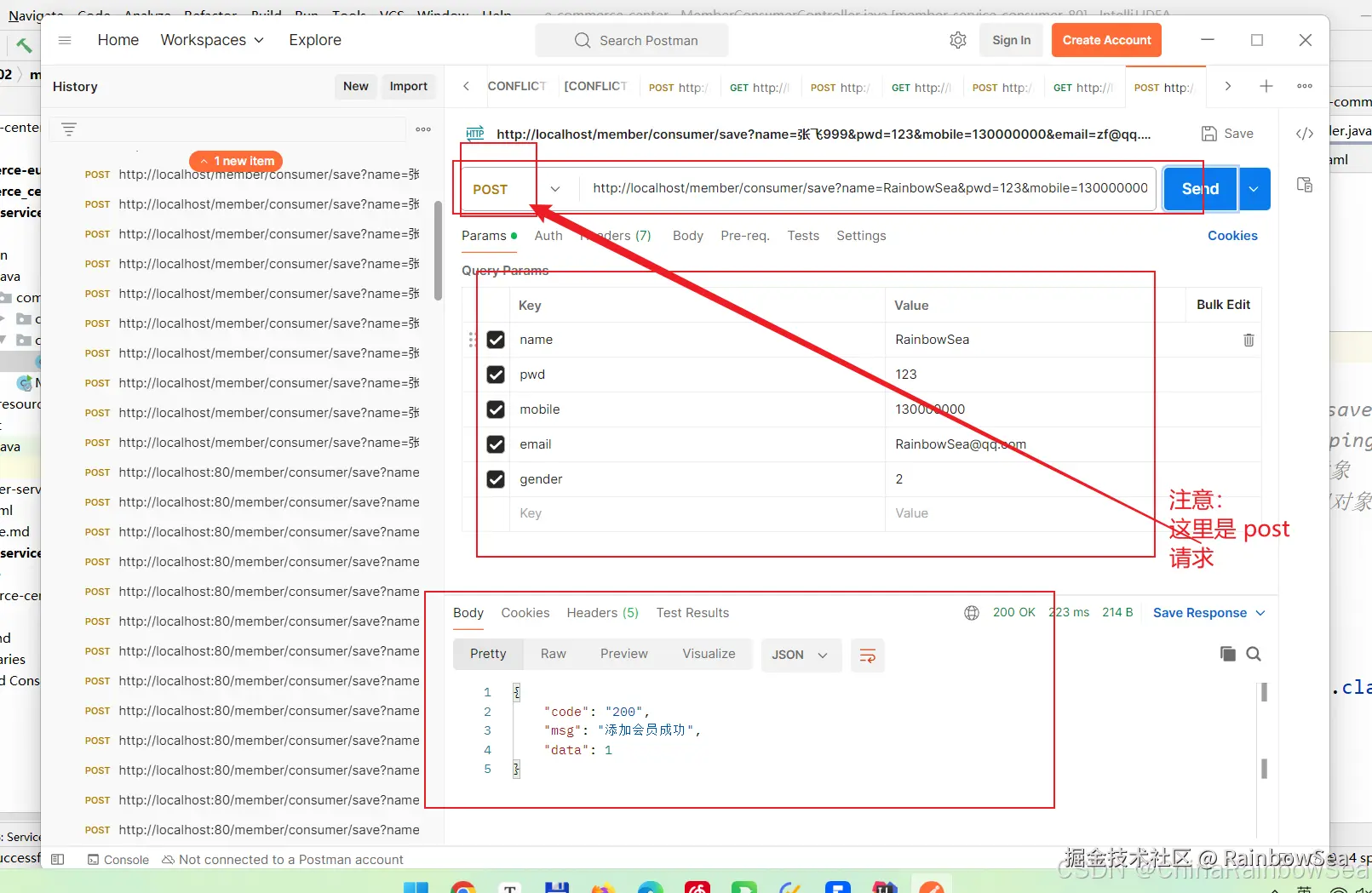Open tab bar more options ellipsis
Viewport: 1372px width, 893px height.
1305,86
